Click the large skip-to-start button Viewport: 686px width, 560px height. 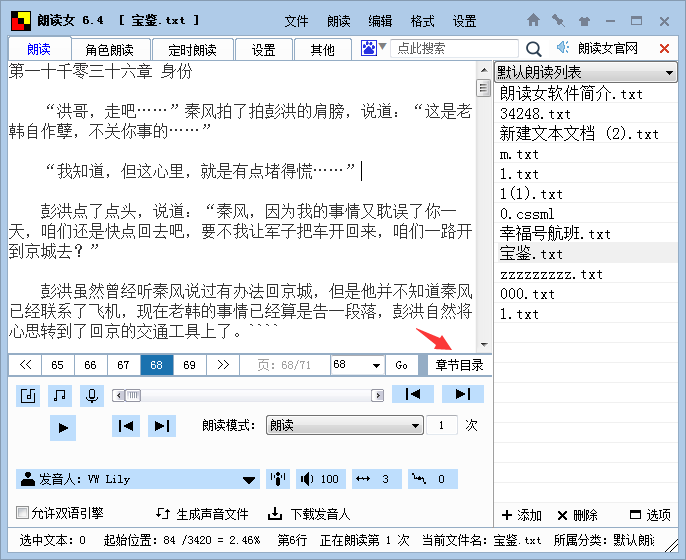[413, 394]
